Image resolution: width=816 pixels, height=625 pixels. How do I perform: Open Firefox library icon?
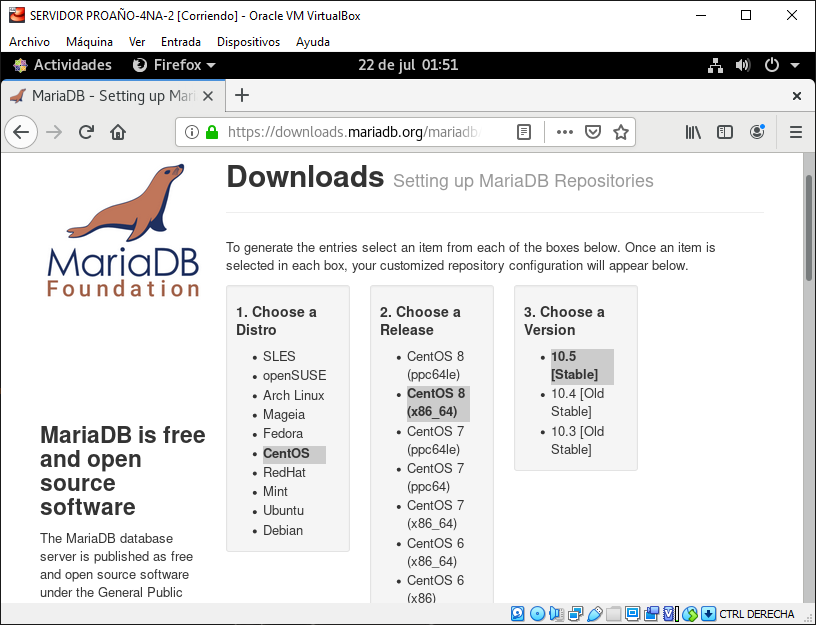[693, 132]
